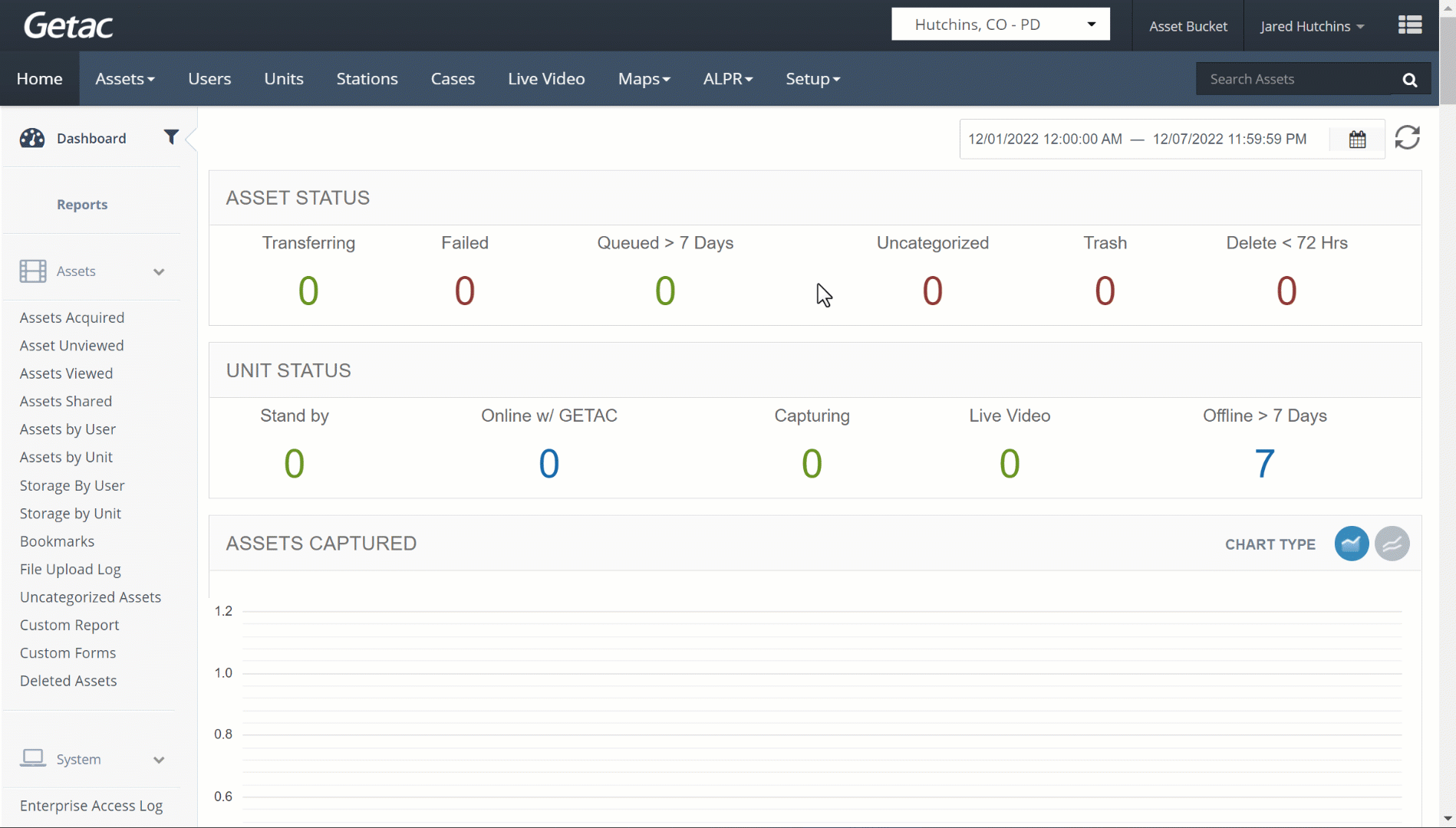Open the Custom Report link
The image size is (1456, 828).
click(69, 625)
